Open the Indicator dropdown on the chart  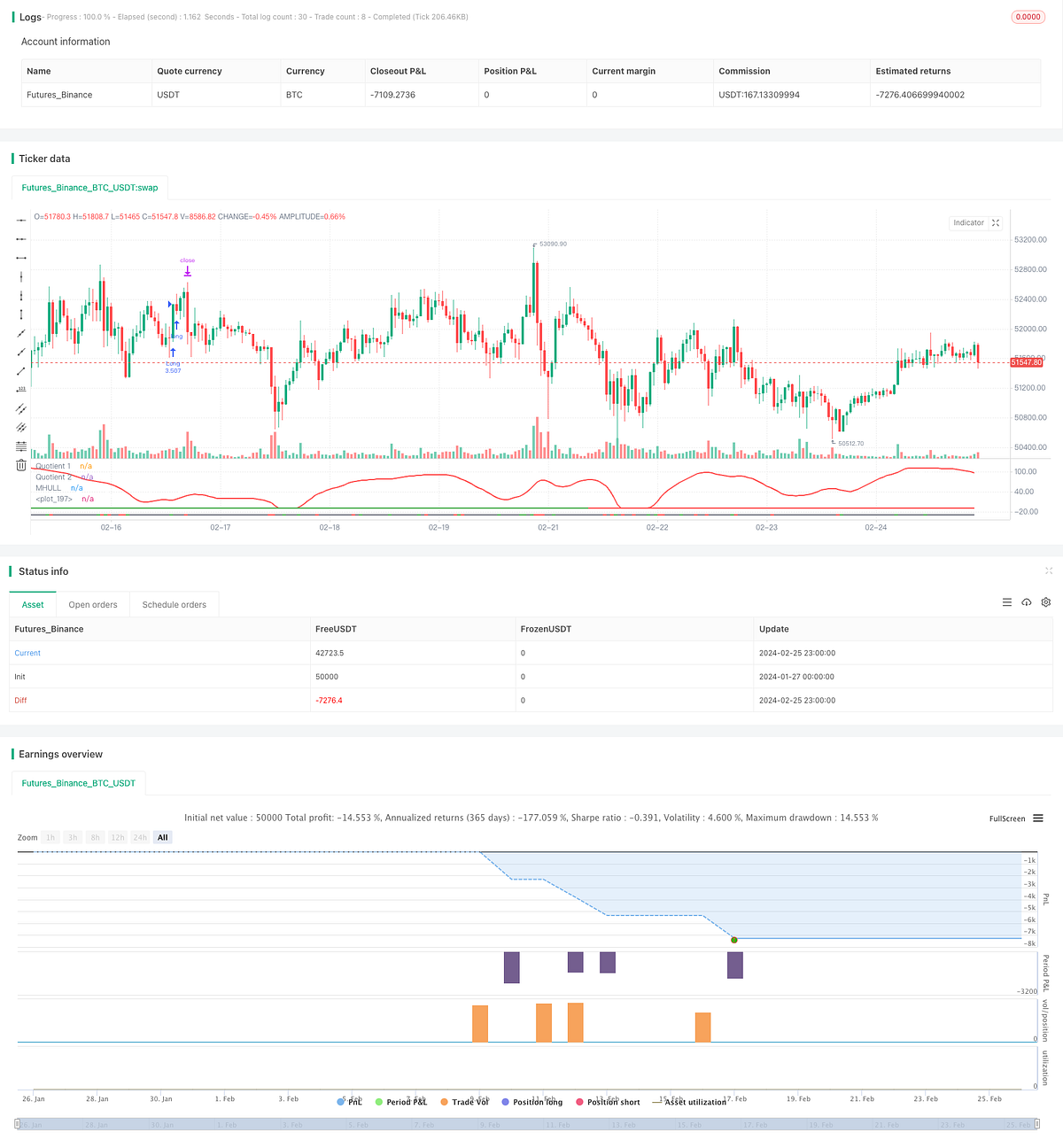(x=968, y=222)
